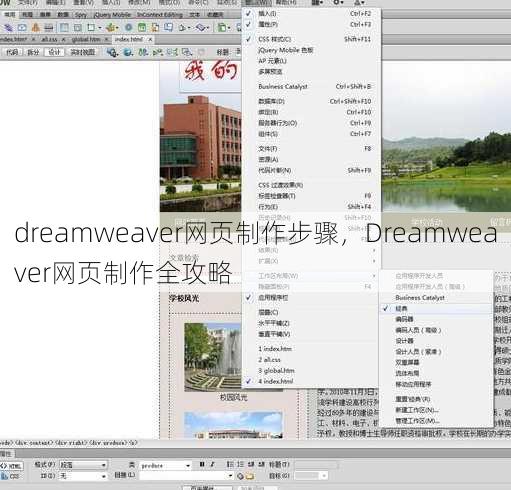Click the W3C Validation toolbar icon

click(158, 52)
